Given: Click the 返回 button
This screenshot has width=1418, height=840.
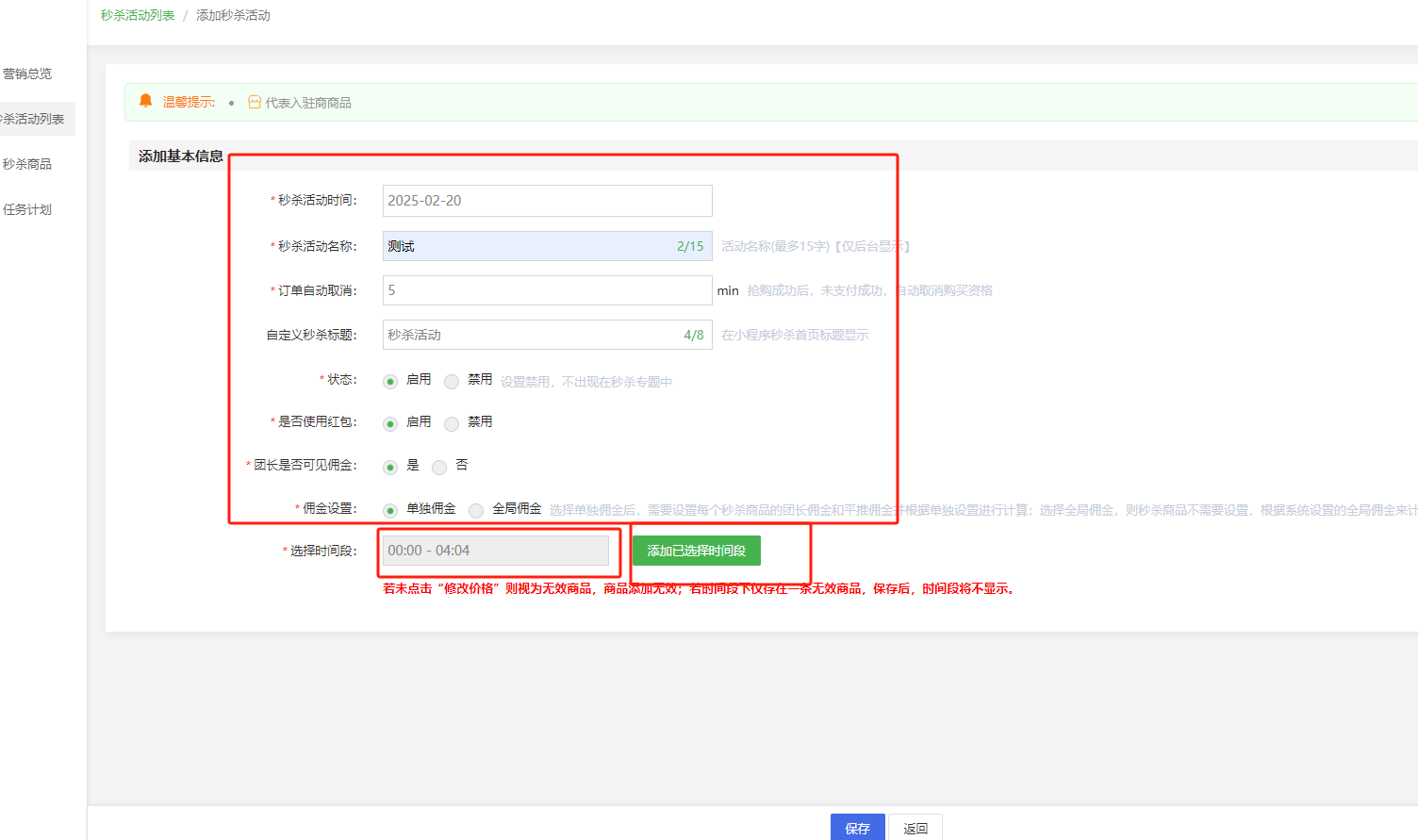Looking at the screenshot, I should (915, 828).
